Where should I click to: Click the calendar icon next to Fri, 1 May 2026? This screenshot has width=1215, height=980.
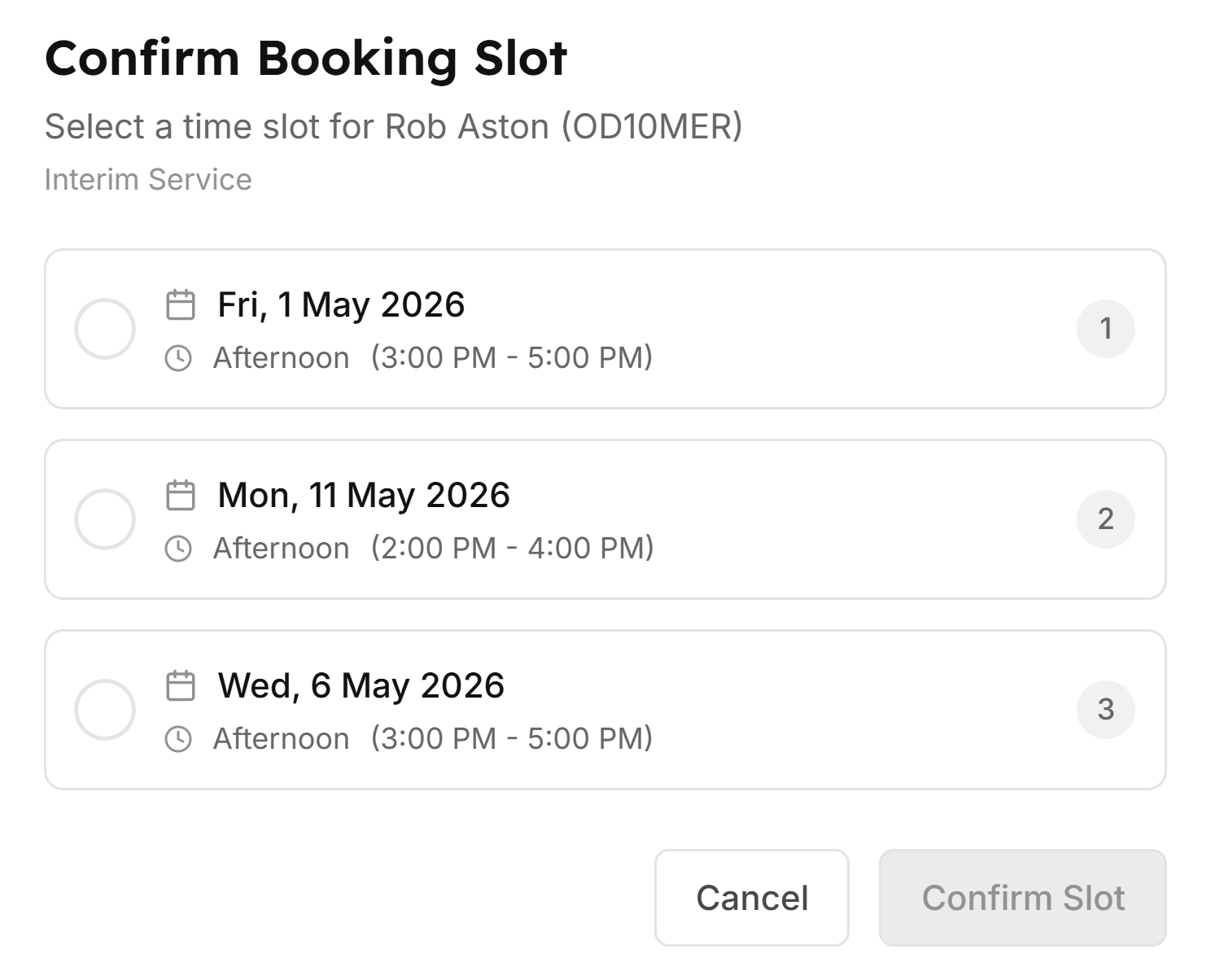click(180, 305)
